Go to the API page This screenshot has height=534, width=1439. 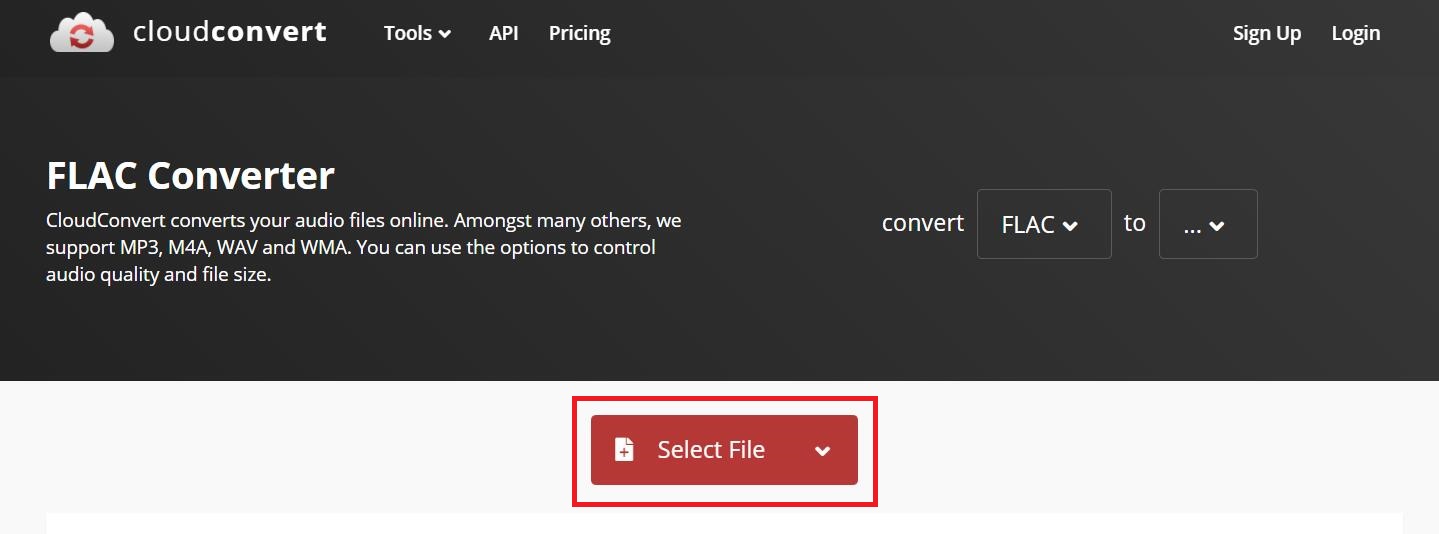pyautogui.click(x=503, y=33)
